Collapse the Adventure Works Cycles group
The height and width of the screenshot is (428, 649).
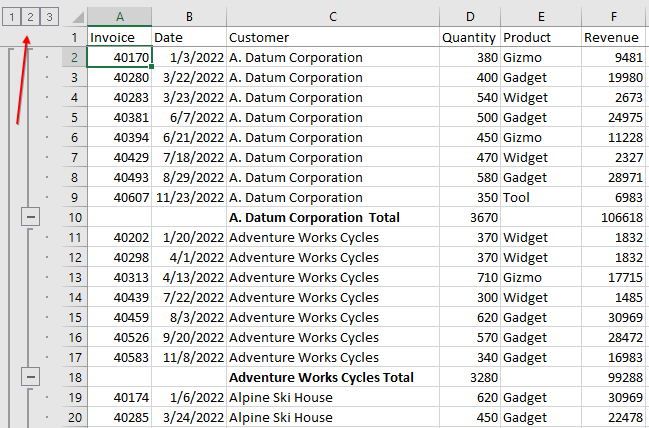30,377
